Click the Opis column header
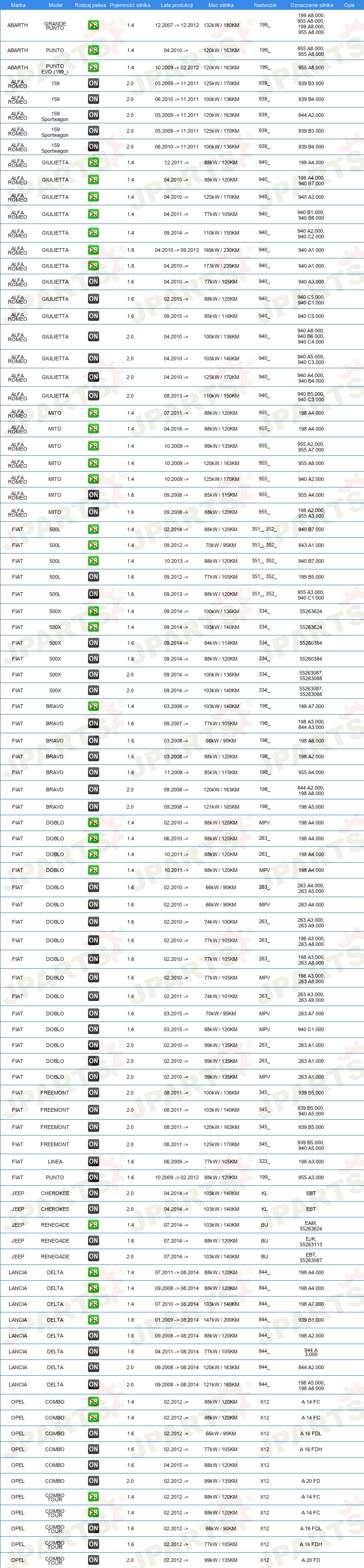The image size is (364, 1568). 349,5
